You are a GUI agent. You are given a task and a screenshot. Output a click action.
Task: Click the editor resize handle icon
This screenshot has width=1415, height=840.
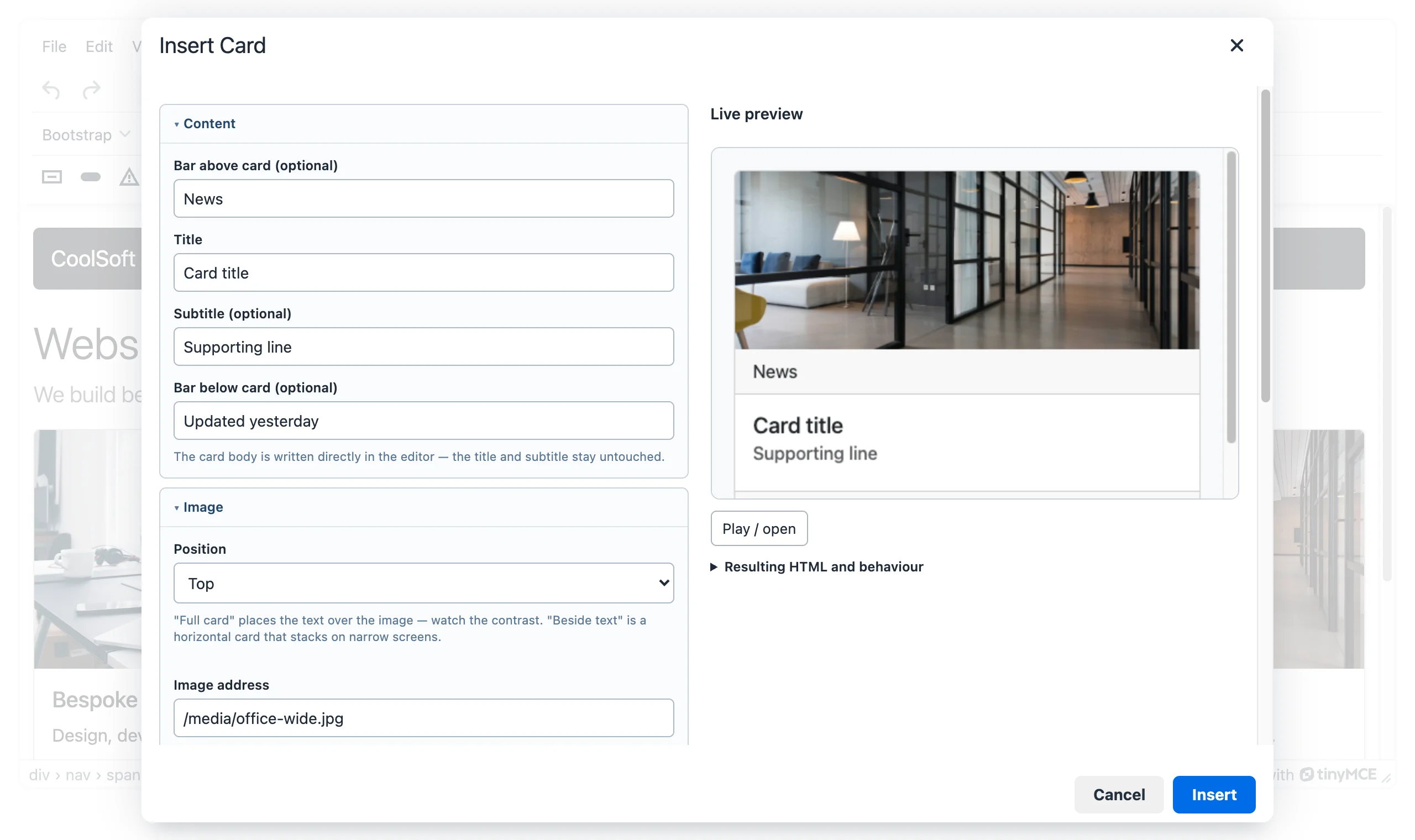coord(1386,778)
